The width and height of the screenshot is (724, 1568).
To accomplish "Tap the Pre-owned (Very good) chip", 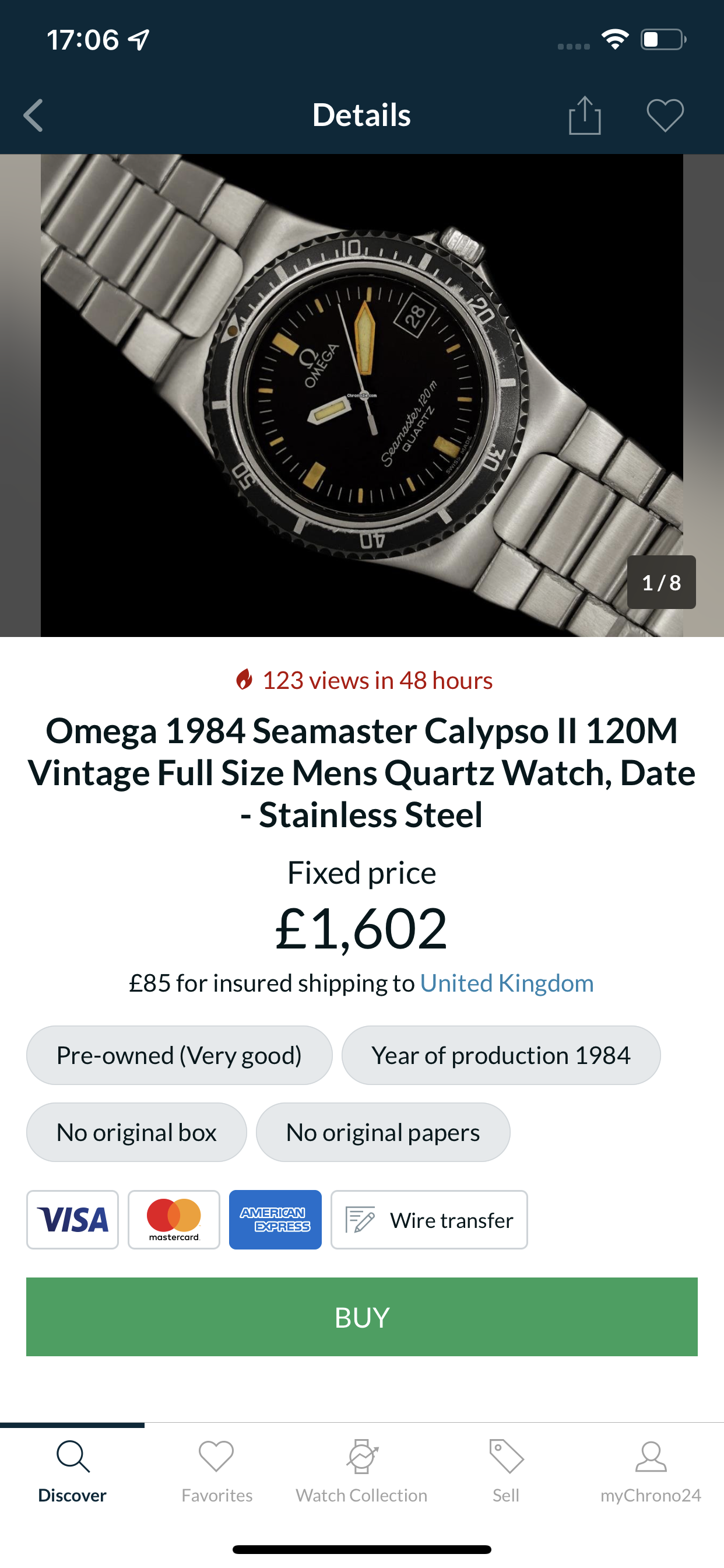I will 179,1055.
